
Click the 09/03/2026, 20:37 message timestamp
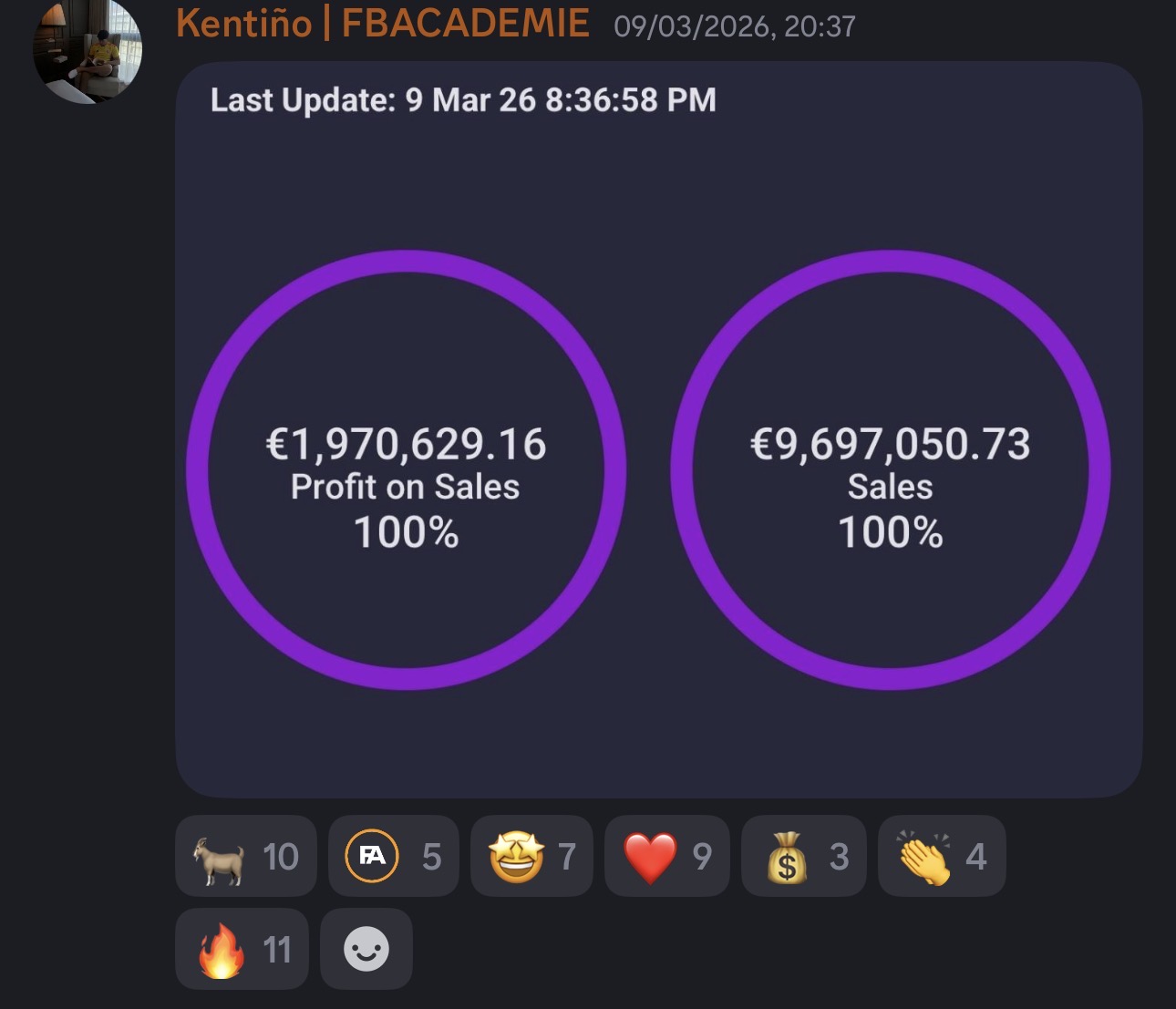click(735, 26)
